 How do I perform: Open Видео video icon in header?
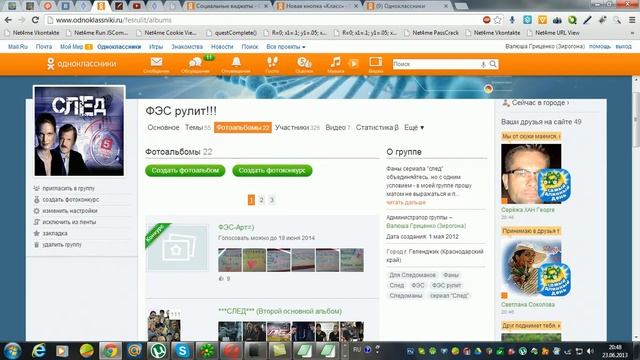376,64
